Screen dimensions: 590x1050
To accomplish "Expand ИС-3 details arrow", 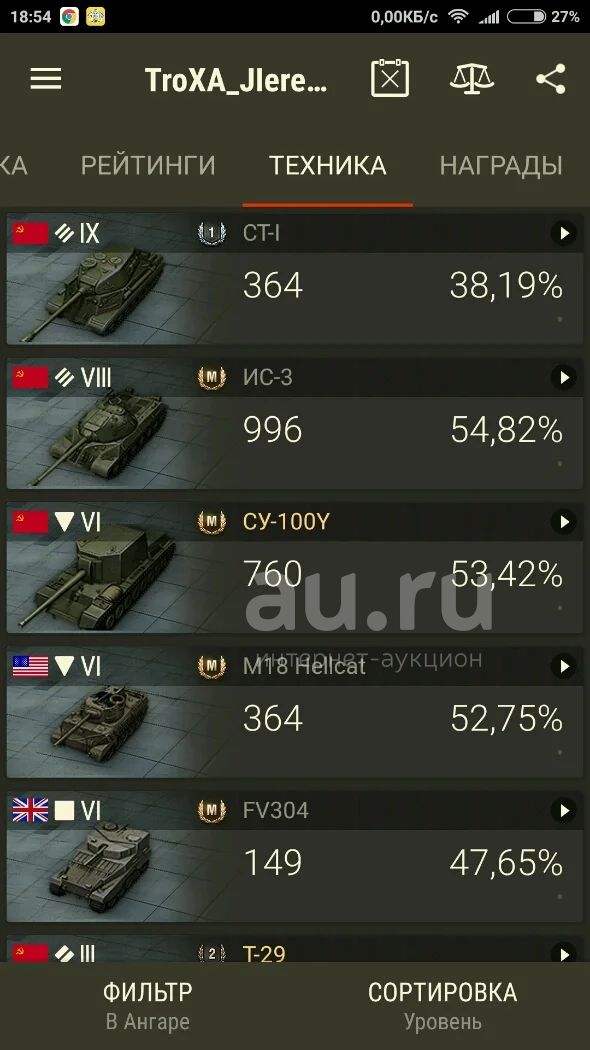I will pos(563,378).
